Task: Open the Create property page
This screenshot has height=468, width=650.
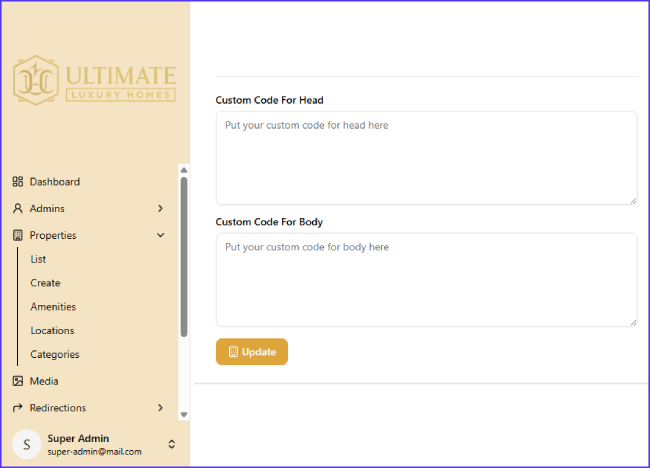Action: (45, 283)
